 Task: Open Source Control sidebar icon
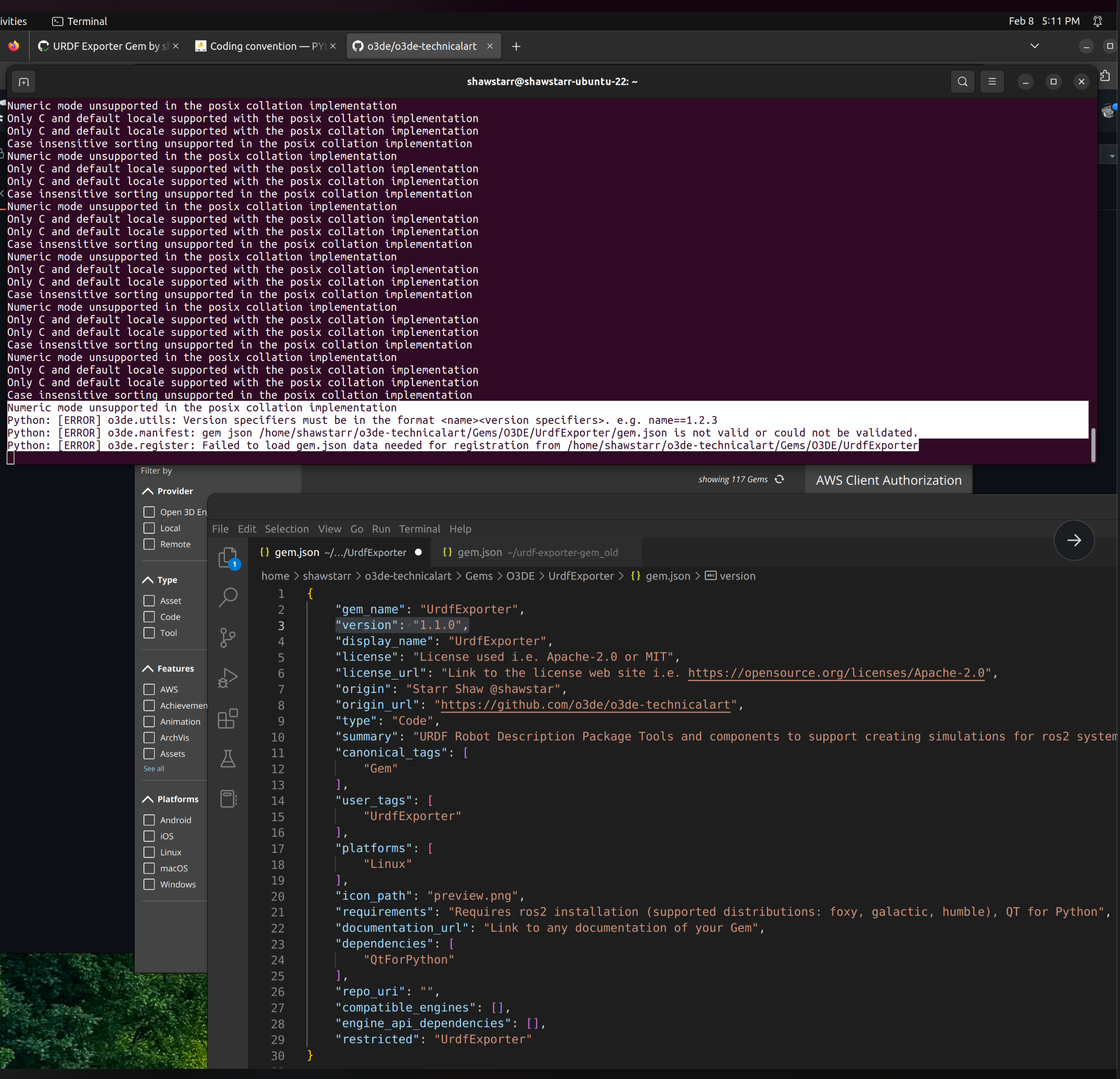point(228,637)
